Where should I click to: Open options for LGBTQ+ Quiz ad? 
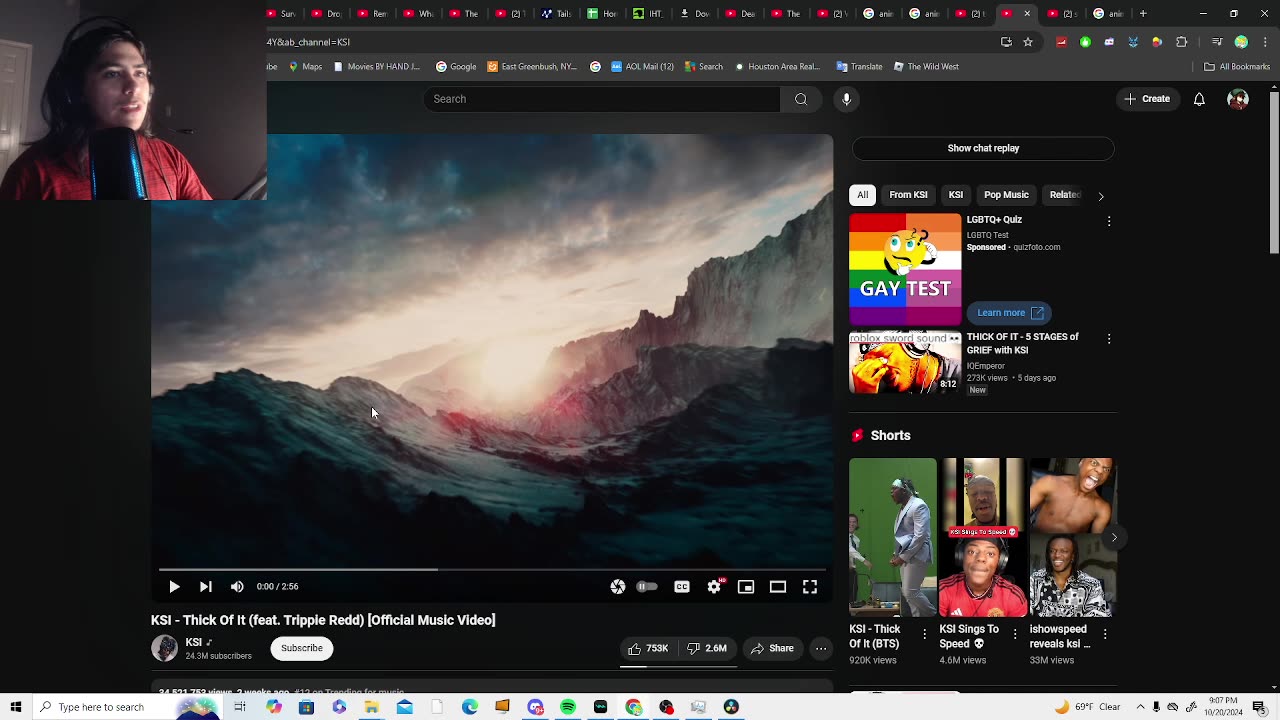pos(1109,221)
